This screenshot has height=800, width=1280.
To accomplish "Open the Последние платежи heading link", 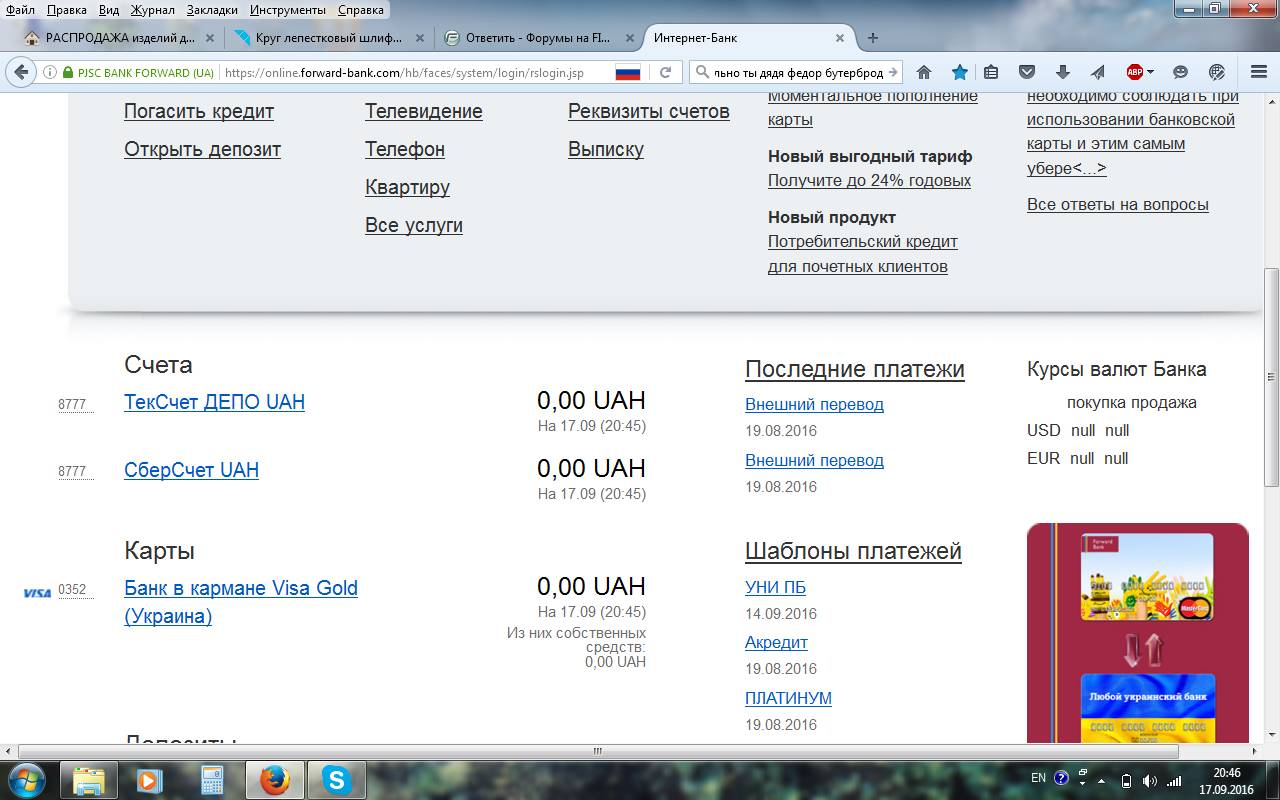I will coord(855,369).
